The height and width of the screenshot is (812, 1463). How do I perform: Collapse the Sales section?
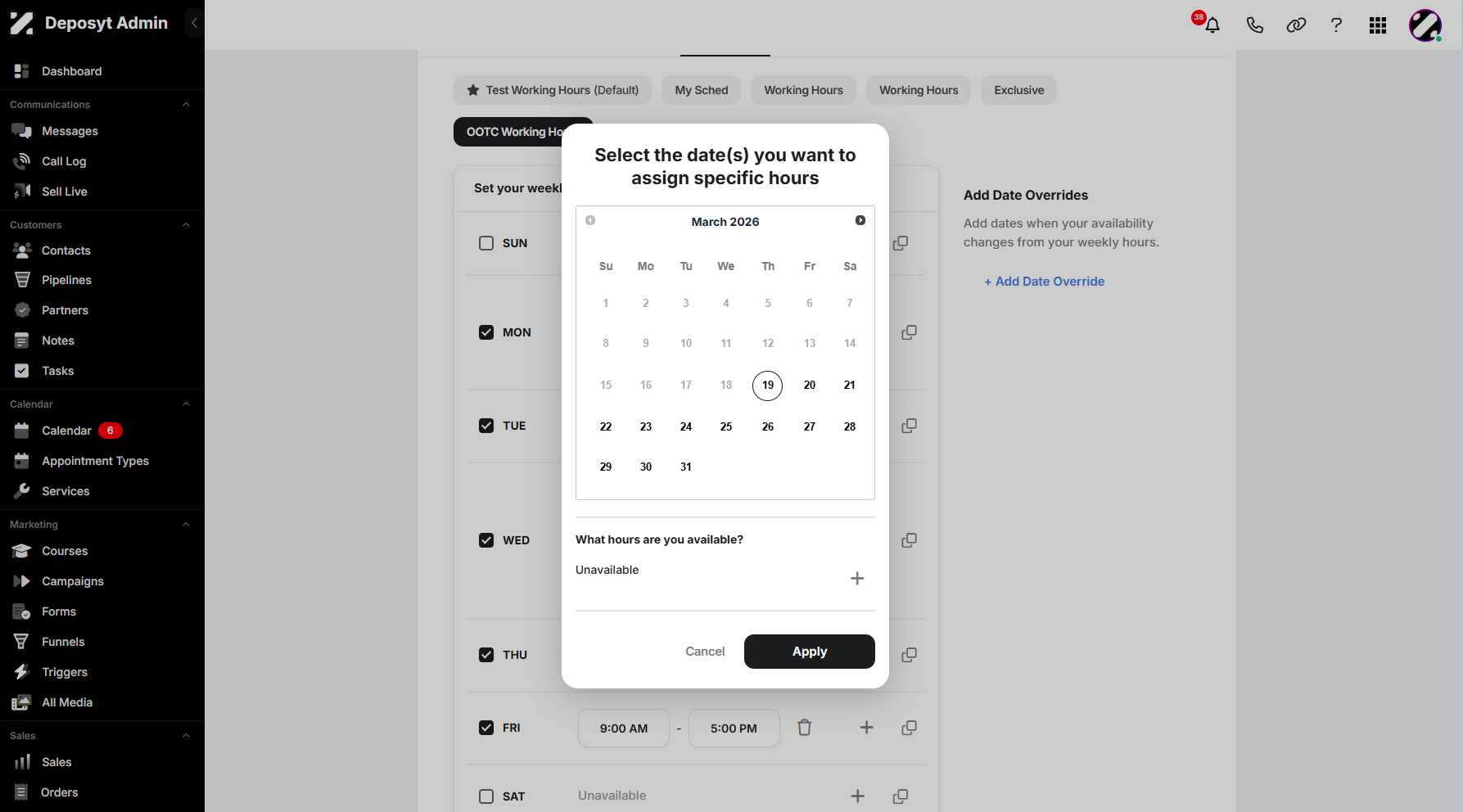click(x=186, y=736)
